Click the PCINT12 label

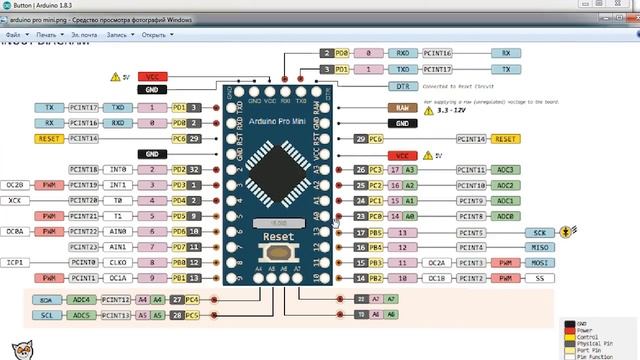click(x=116, y=300)
